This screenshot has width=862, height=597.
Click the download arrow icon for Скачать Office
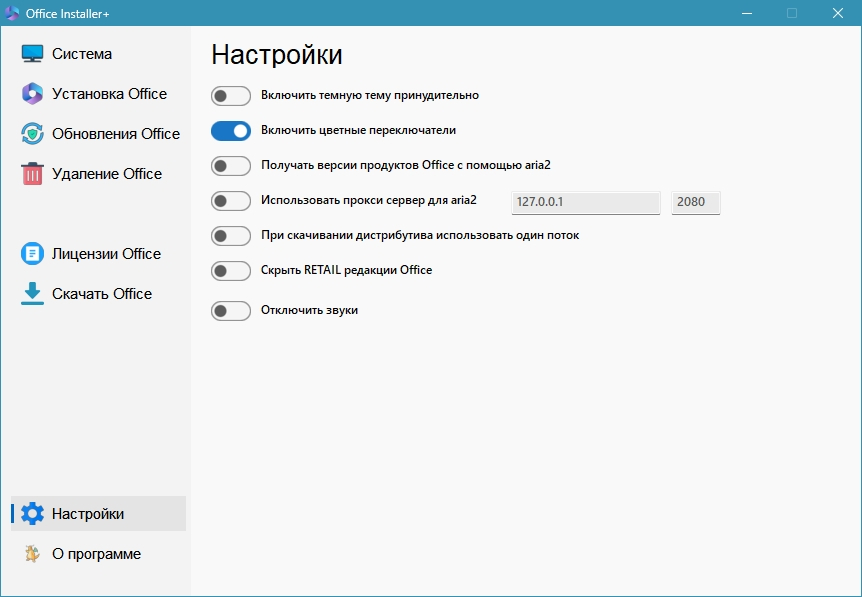click(x=32, y=294)
